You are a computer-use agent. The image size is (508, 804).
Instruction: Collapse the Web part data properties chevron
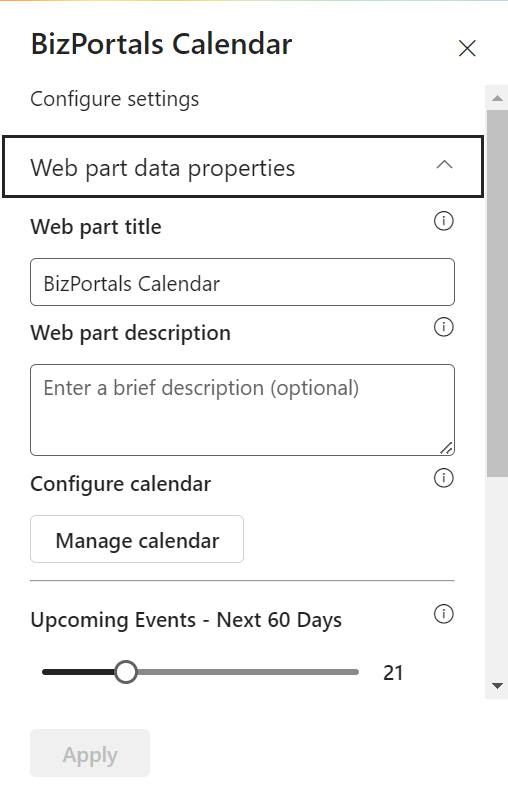click(444, 165)
